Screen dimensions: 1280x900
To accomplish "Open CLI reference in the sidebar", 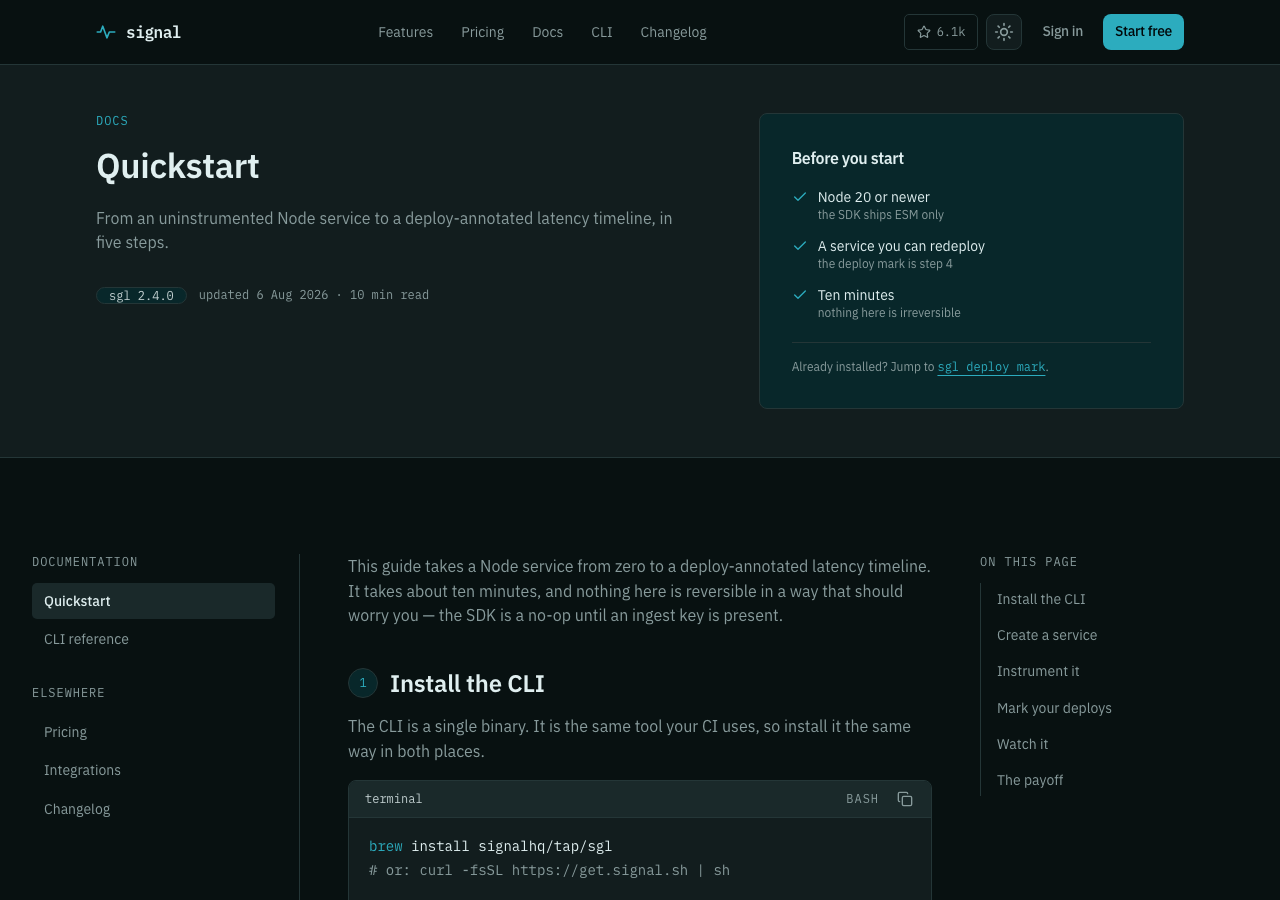I will [153, 639].
